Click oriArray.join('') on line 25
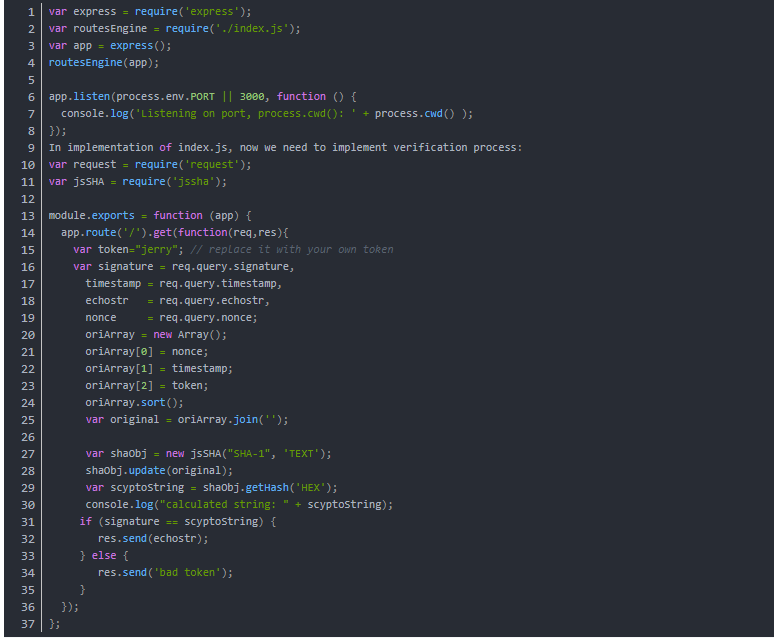This screenshot has width=777, height=643. [x=230, y=420]
